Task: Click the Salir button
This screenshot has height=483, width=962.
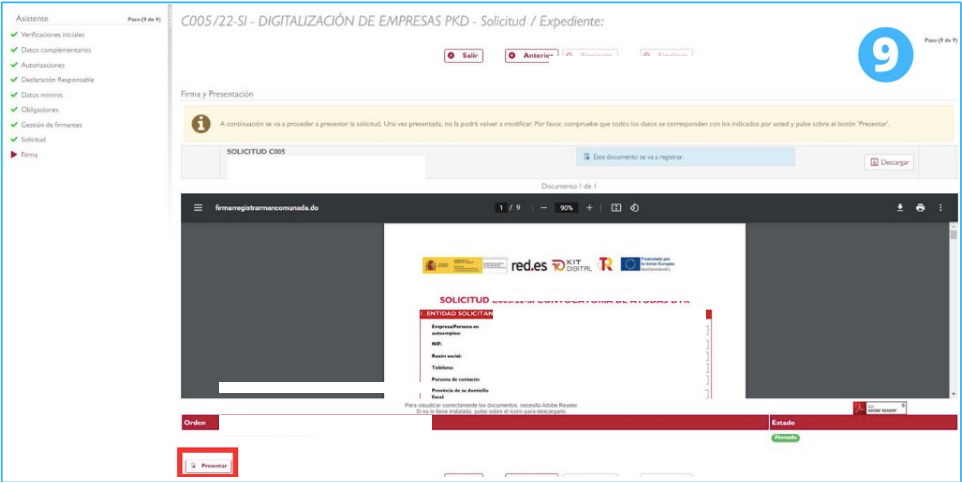Action: coord(464,55)
